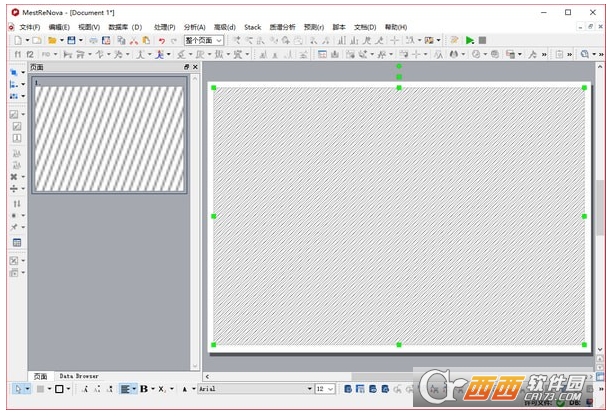Viewport: 613px width, 417px height.
Task: Click the crosshair cursor tool icon
Action: 394,40
